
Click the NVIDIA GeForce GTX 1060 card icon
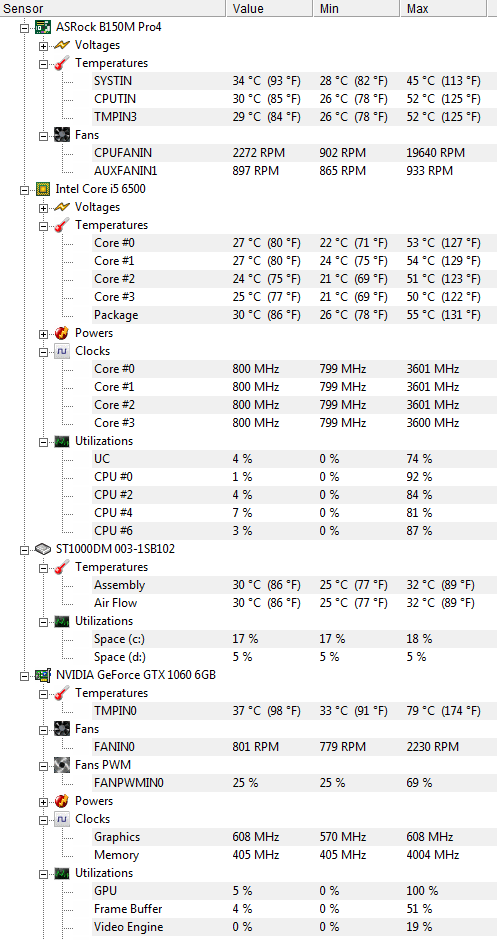(42, 674)
